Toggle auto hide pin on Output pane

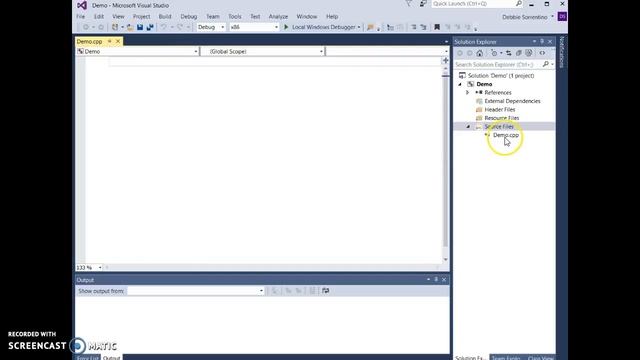click(436, 280)
